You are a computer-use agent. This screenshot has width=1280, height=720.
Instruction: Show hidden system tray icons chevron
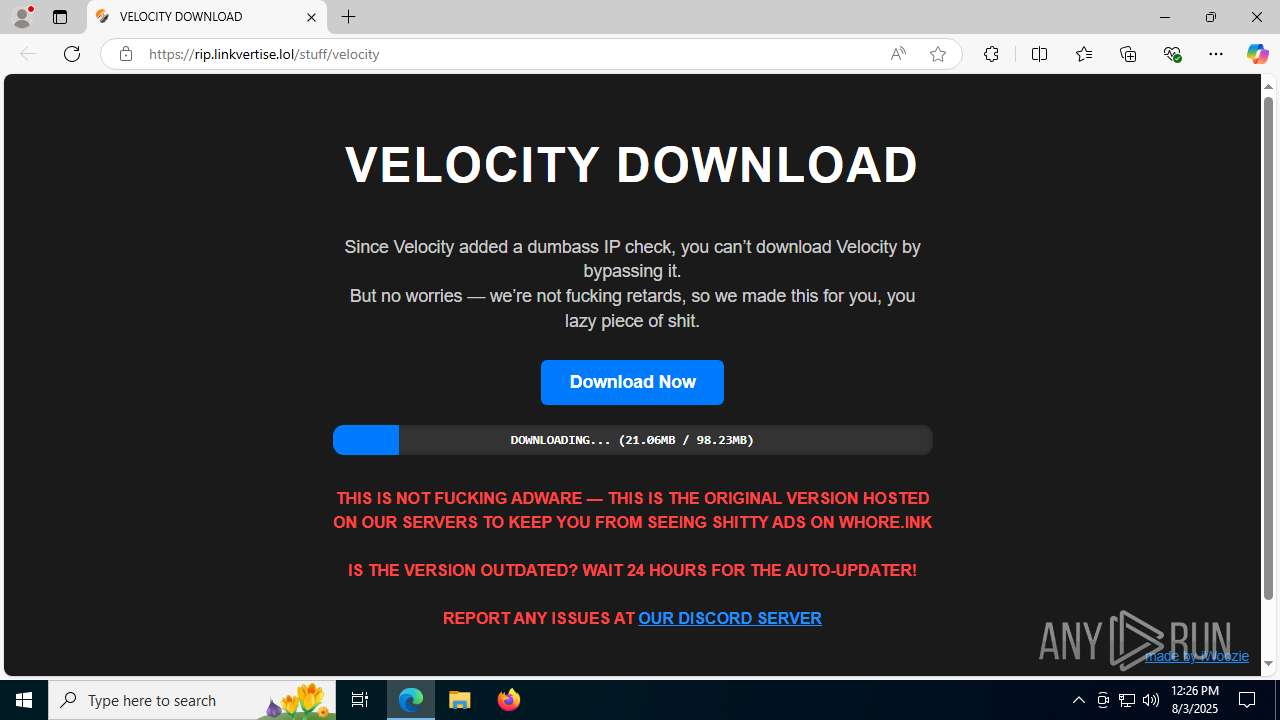[x=1078, y=700]
